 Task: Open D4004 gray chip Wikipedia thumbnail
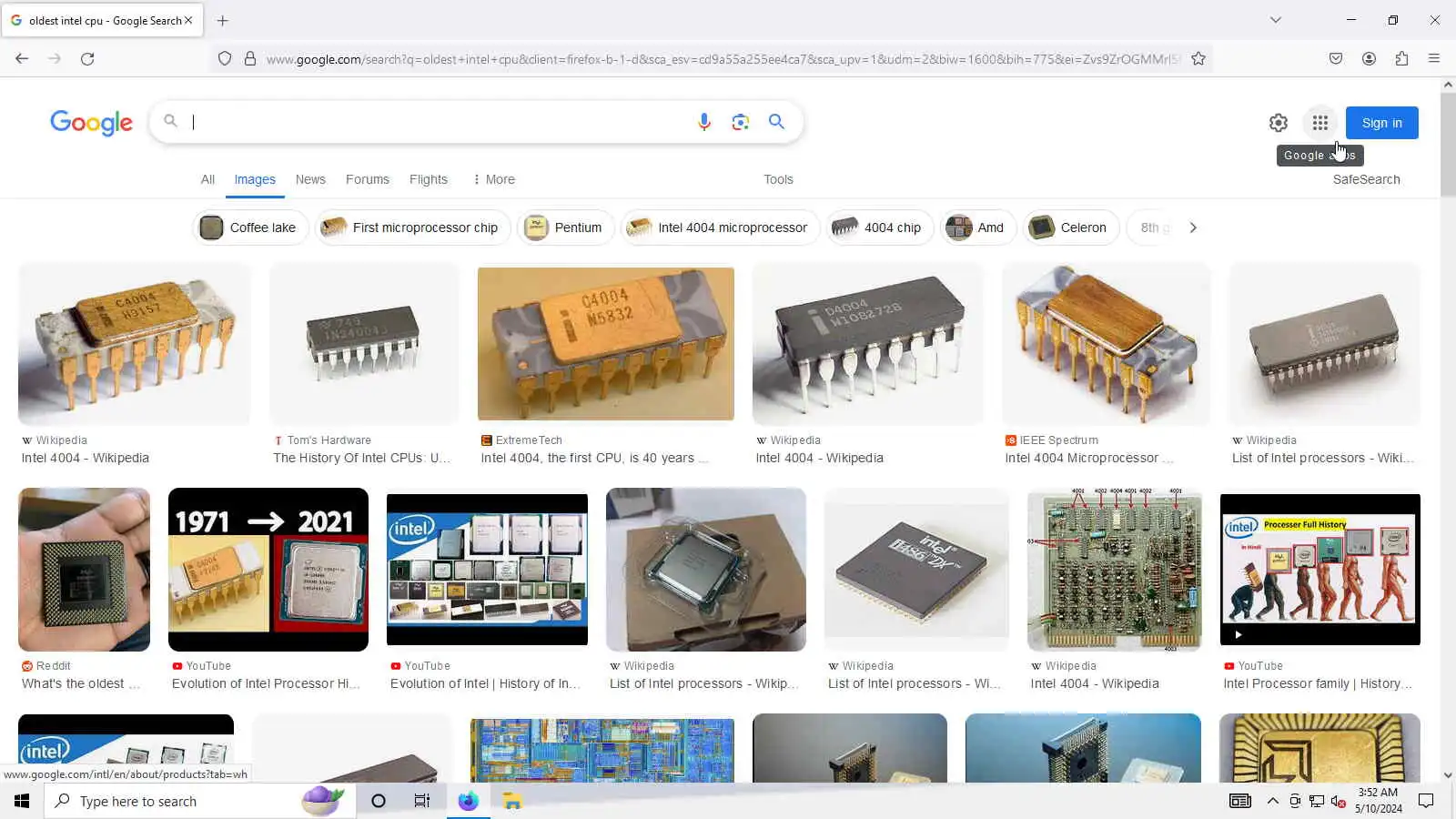tap(867, 344)
